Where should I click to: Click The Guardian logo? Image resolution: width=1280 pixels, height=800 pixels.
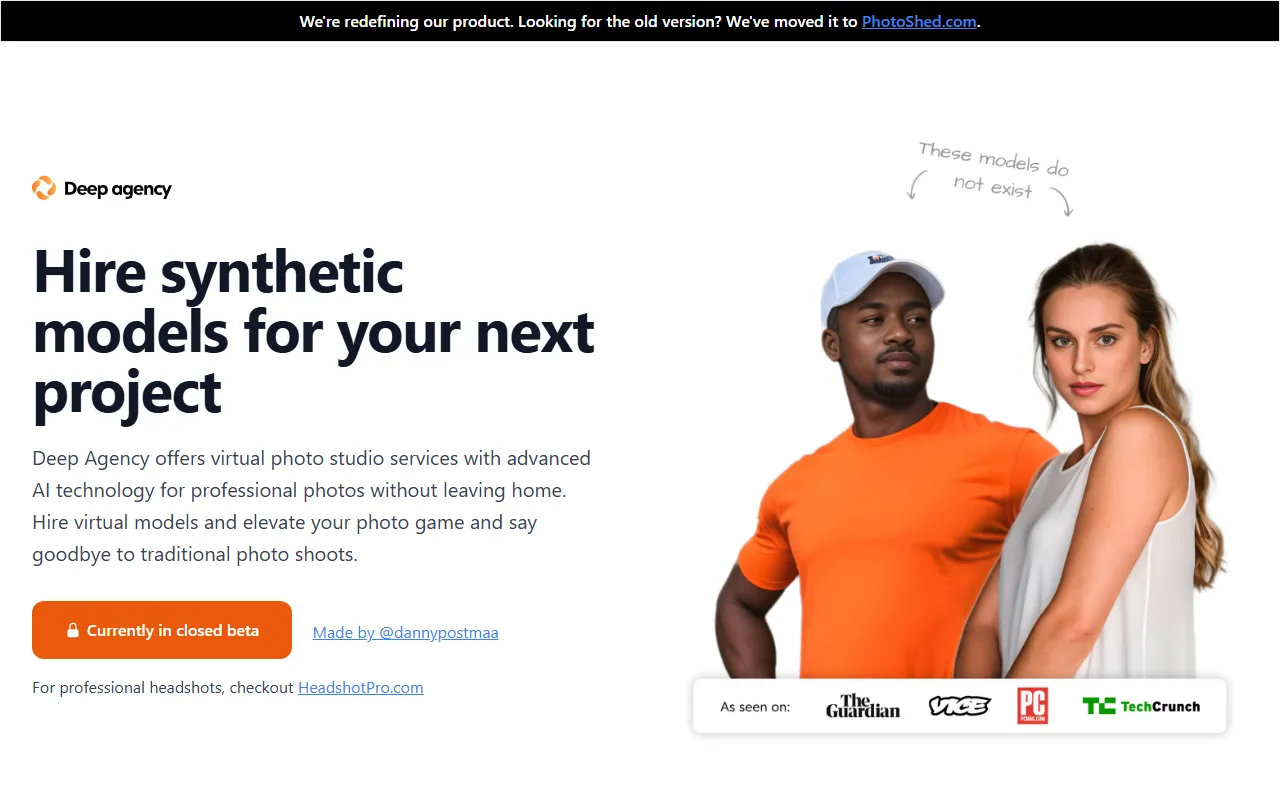(863, 706)
